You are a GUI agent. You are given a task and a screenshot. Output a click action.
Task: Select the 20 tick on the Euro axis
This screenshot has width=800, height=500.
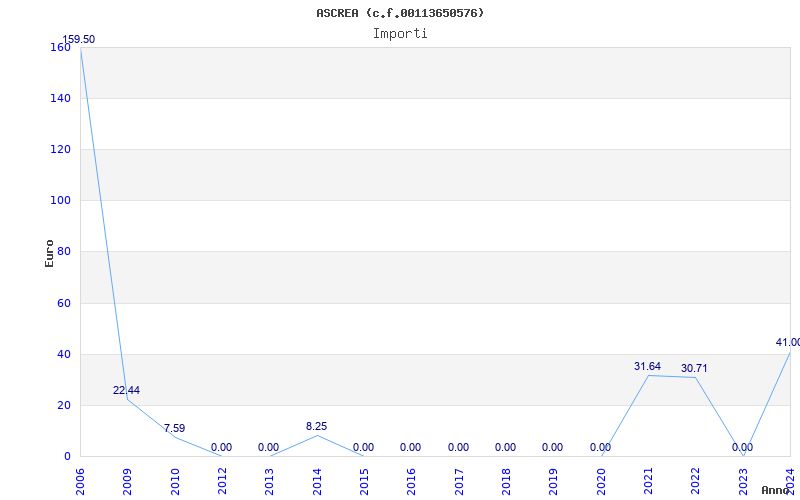pyautogui.click(x=63, y=405)
